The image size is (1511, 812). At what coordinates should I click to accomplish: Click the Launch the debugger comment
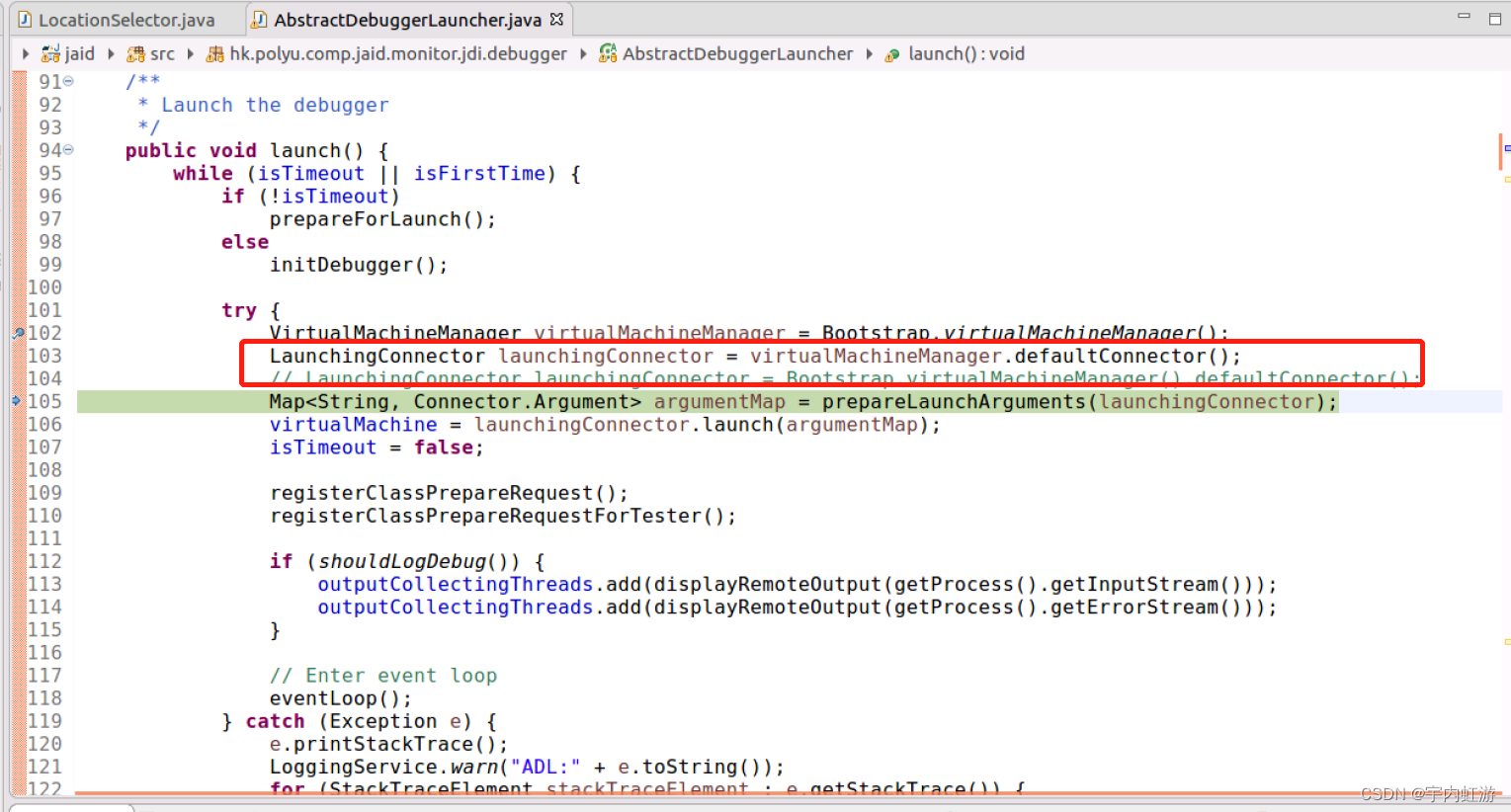click(x=275, y=105)
